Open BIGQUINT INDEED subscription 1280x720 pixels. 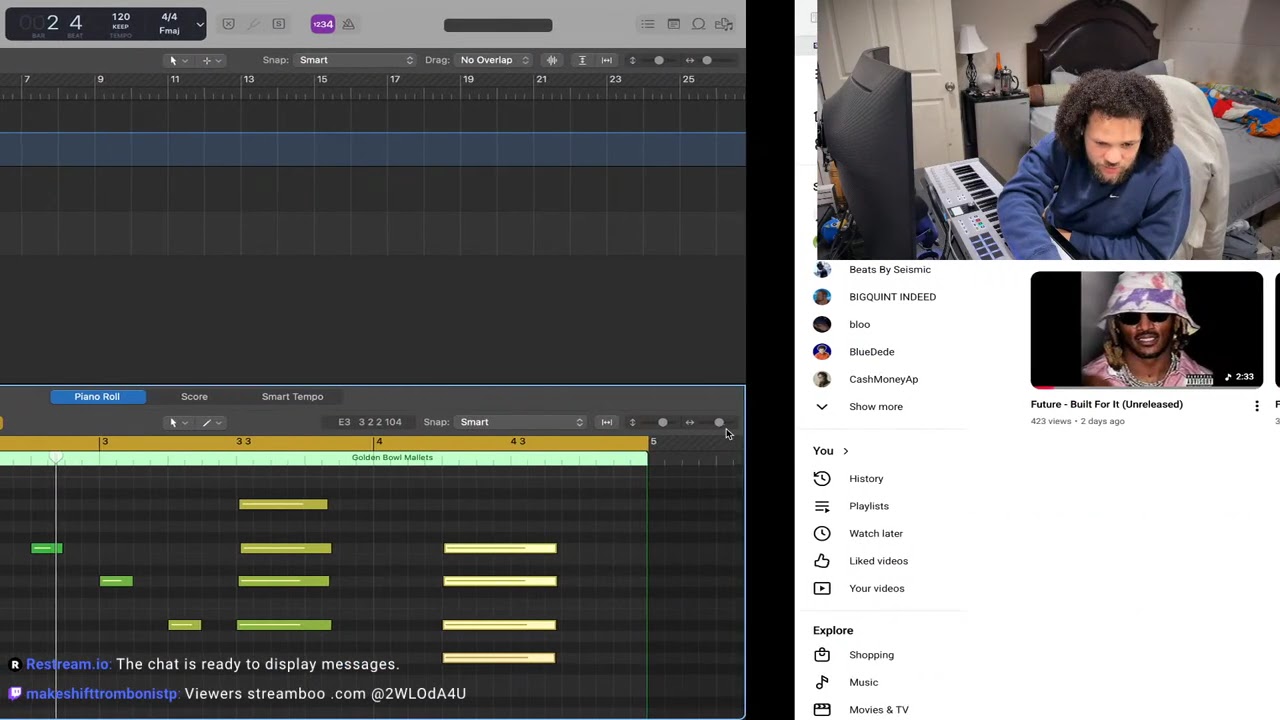(x=892, y=297)
